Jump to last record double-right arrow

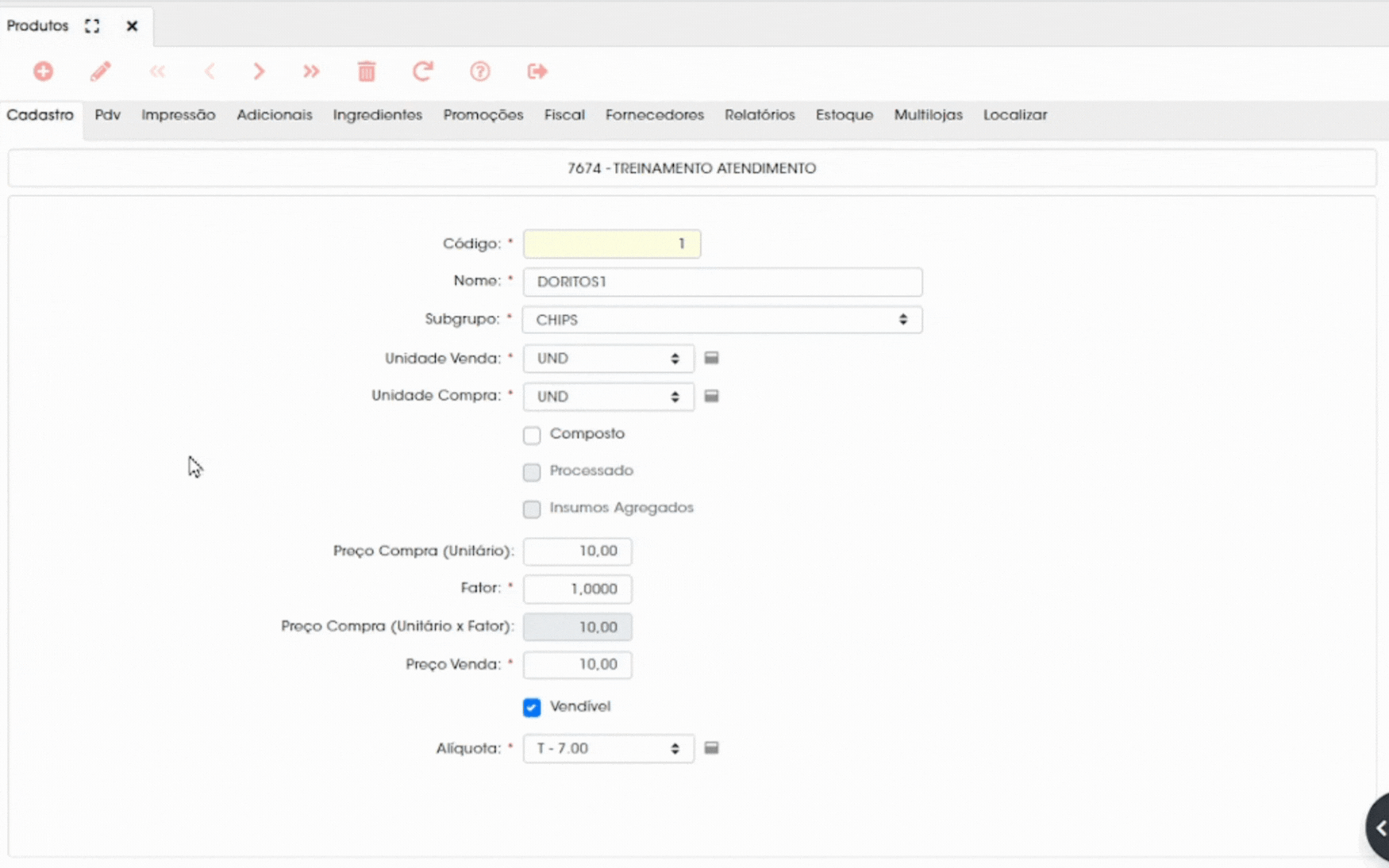click(x=311, y=71)
